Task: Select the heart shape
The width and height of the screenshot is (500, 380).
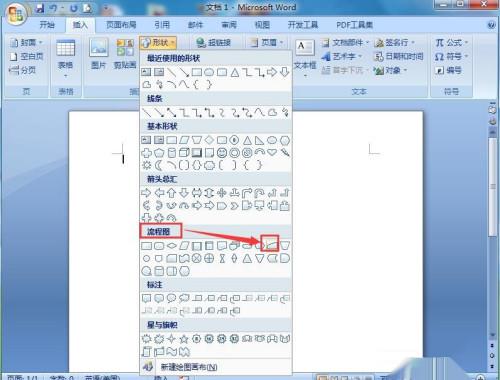Action: (272, 152)
